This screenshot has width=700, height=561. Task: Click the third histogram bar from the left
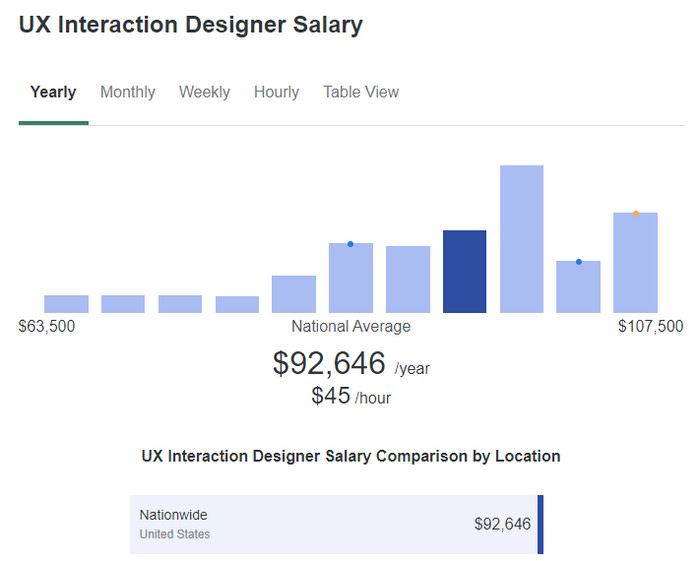(180, 304)
